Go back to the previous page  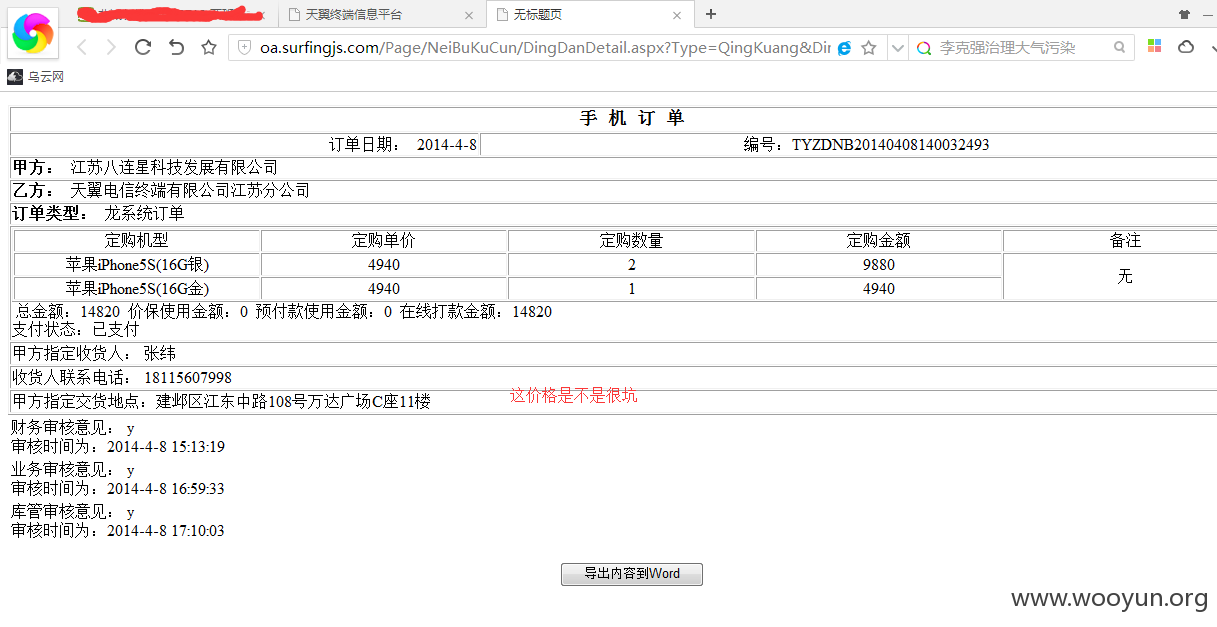click(82, 47)
